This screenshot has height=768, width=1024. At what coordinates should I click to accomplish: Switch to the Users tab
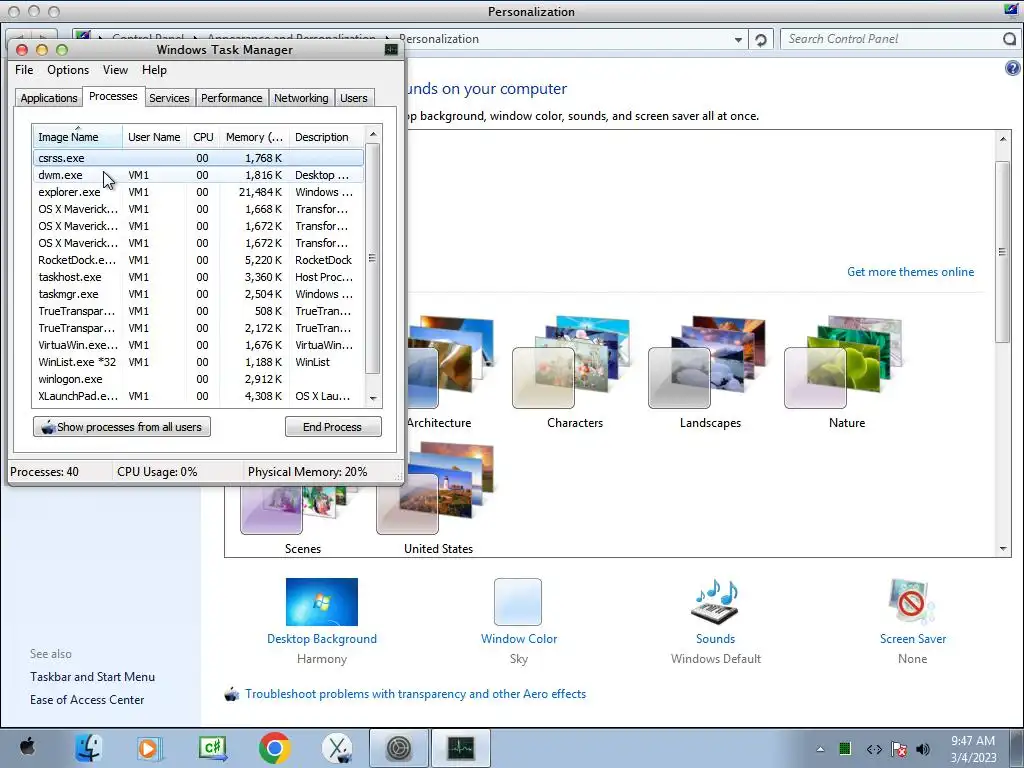click(x=353, y=98)
